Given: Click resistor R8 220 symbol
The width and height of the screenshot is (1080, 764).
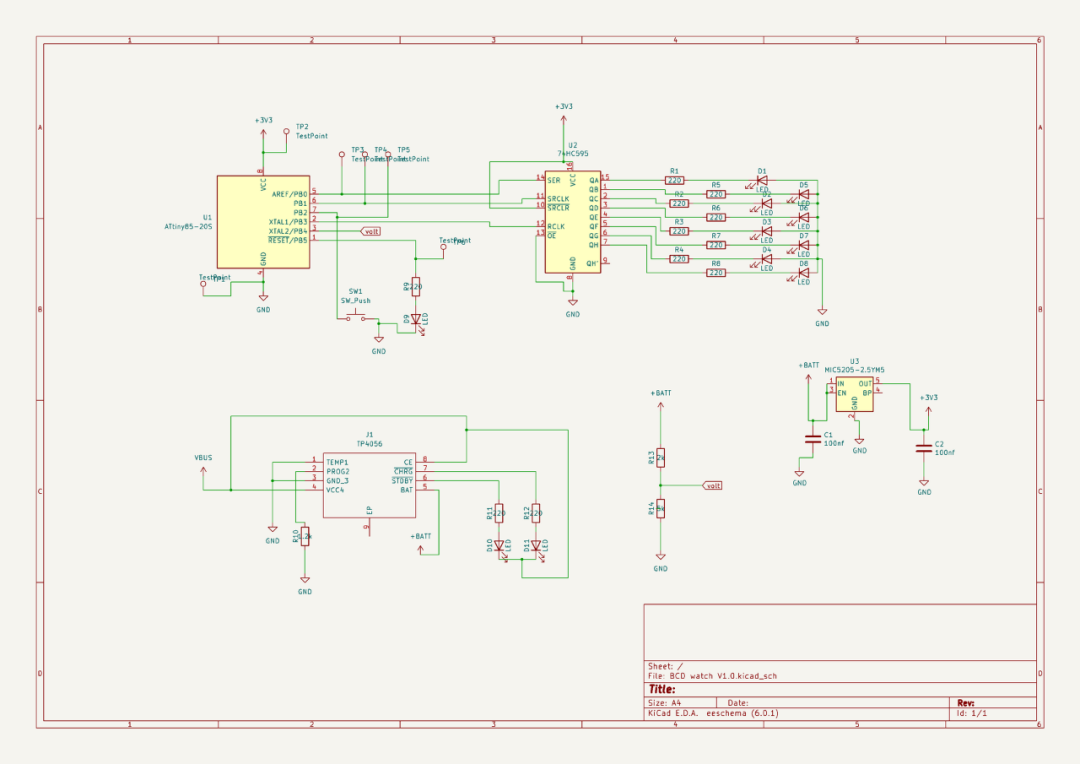Looking at the screenshot, I should (716, 273).
